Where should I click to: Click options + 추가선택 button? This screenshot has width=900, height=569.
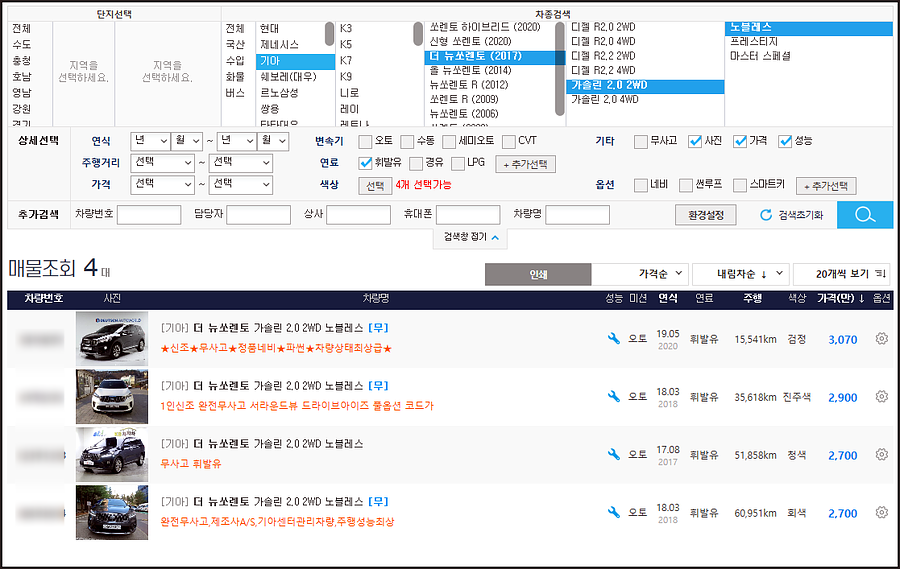826,186
